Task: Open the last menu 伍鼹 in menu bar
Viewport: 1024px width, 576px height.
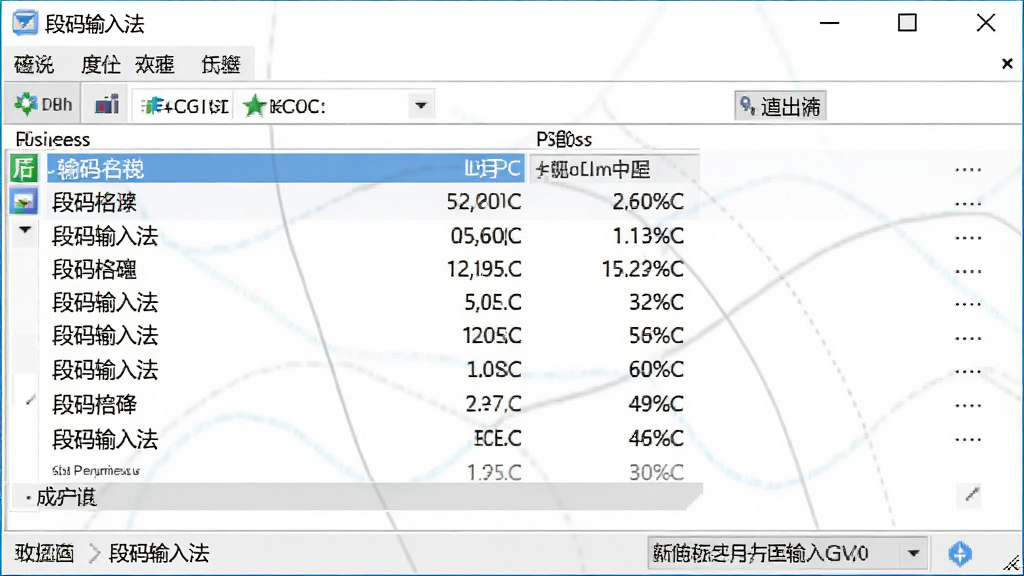Action: click(221, 65)
